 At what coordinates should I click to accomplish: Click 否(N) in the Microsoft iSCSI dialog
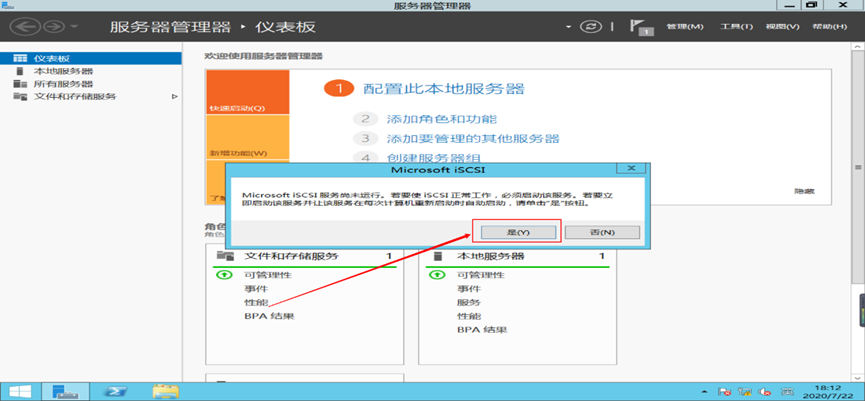tap(602, 232)
